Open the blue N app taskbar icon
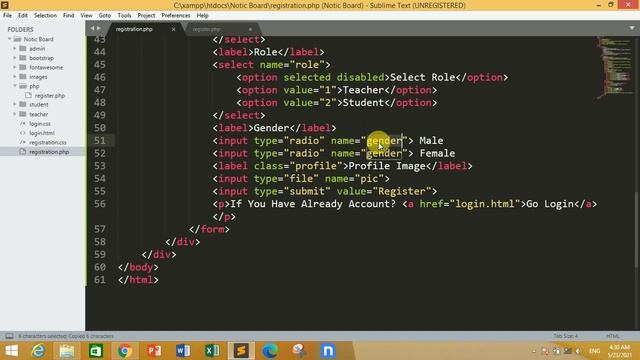The image size is (640, 360). click(328, 351)
